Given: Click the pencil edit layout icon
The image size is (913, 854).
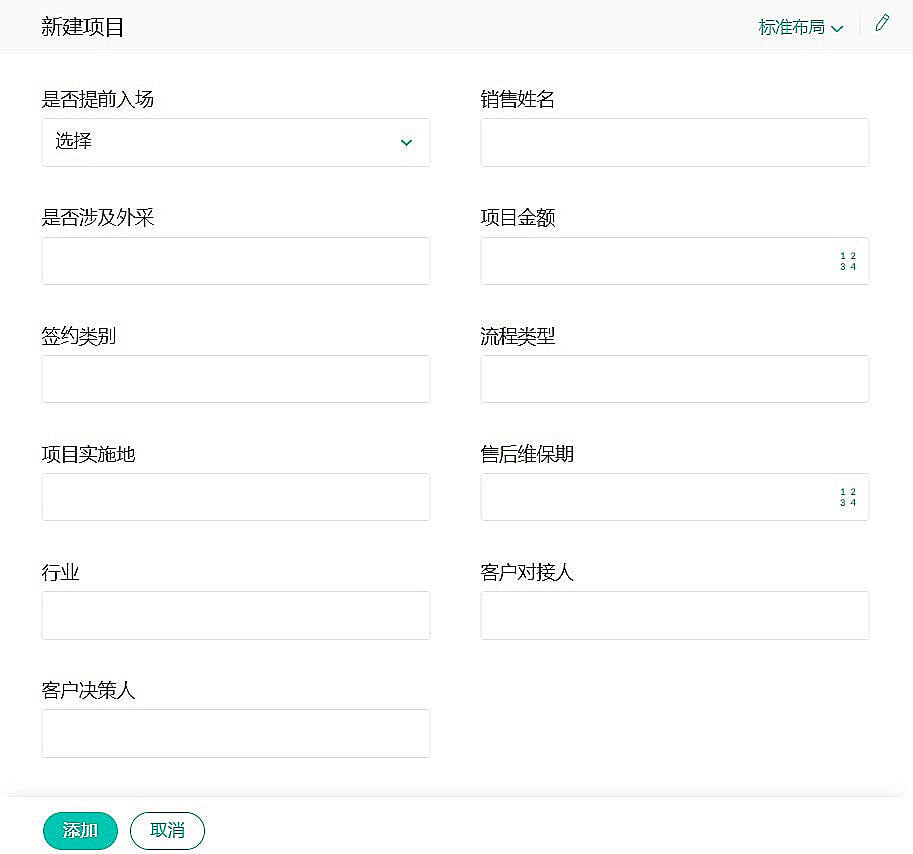Looking at the screenshot, I should 881,24.
